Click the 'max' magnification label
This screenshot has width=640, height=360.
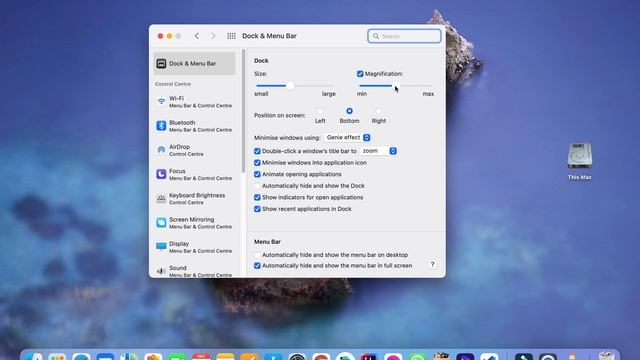click(x=428, y=94)
